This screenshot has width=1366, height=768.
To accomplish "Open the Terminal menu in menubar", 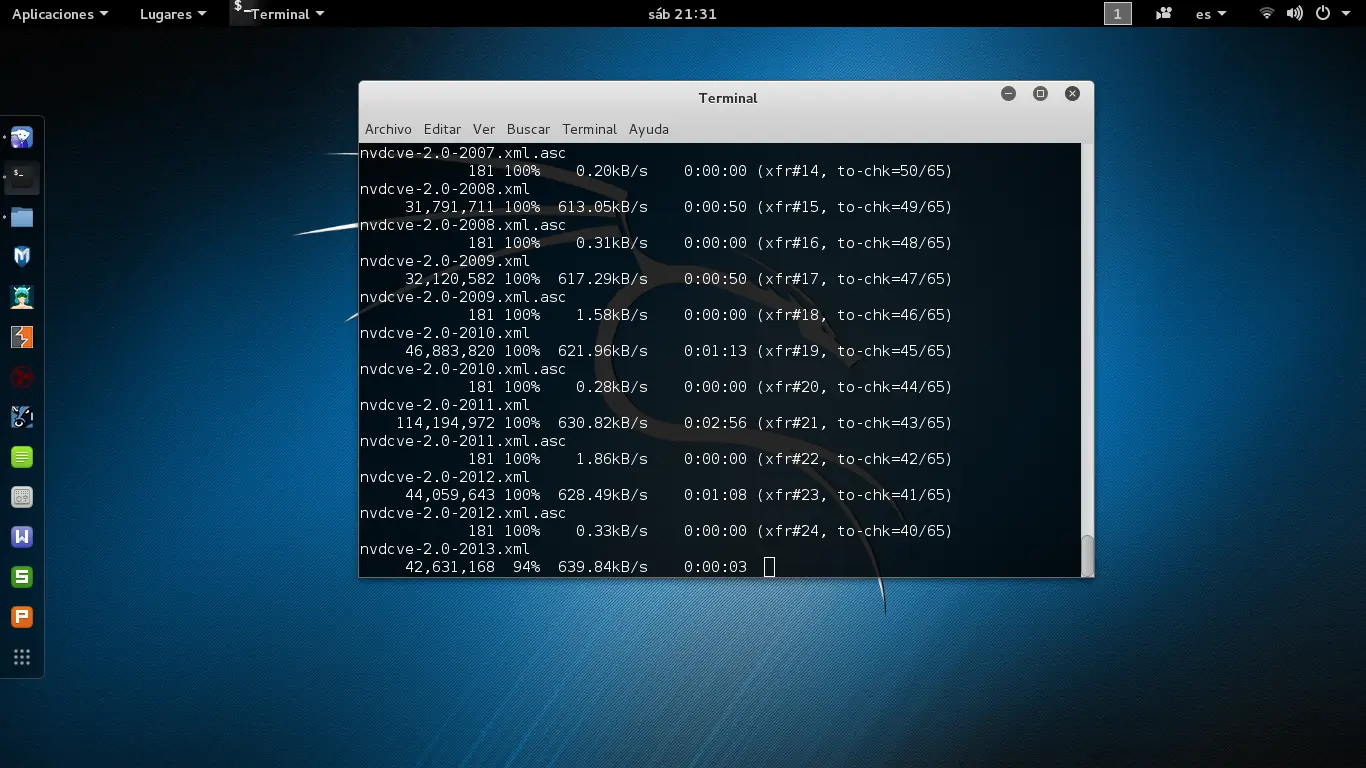I will coord(589,129).
